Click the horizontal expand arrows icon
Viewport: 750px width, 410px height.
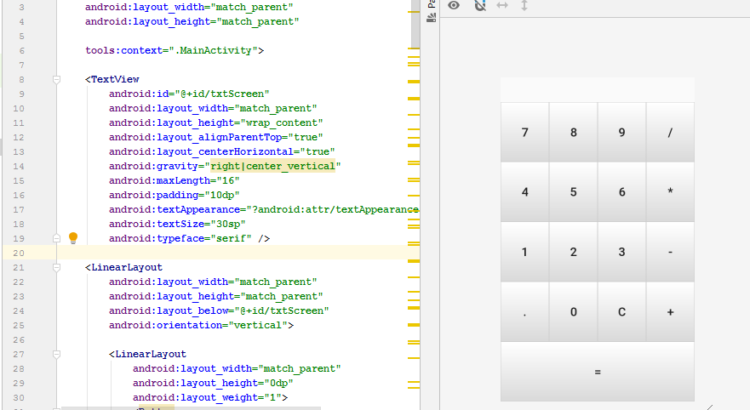[x=502, y=6]
